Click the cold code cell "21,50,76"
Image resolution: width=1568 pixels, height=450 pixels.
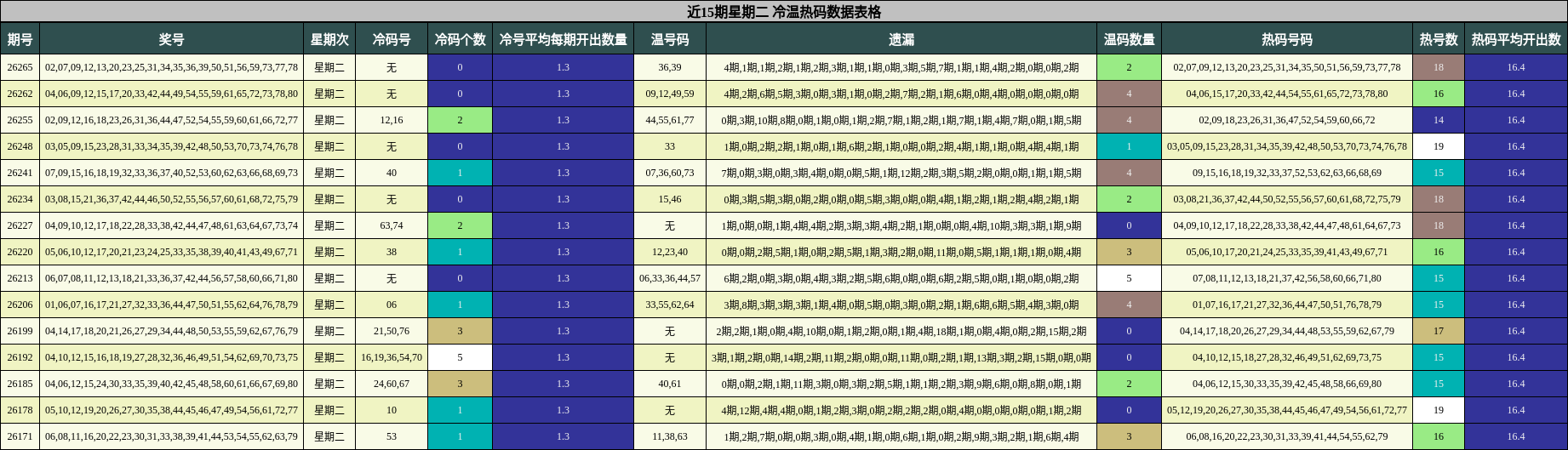(392, 331)
